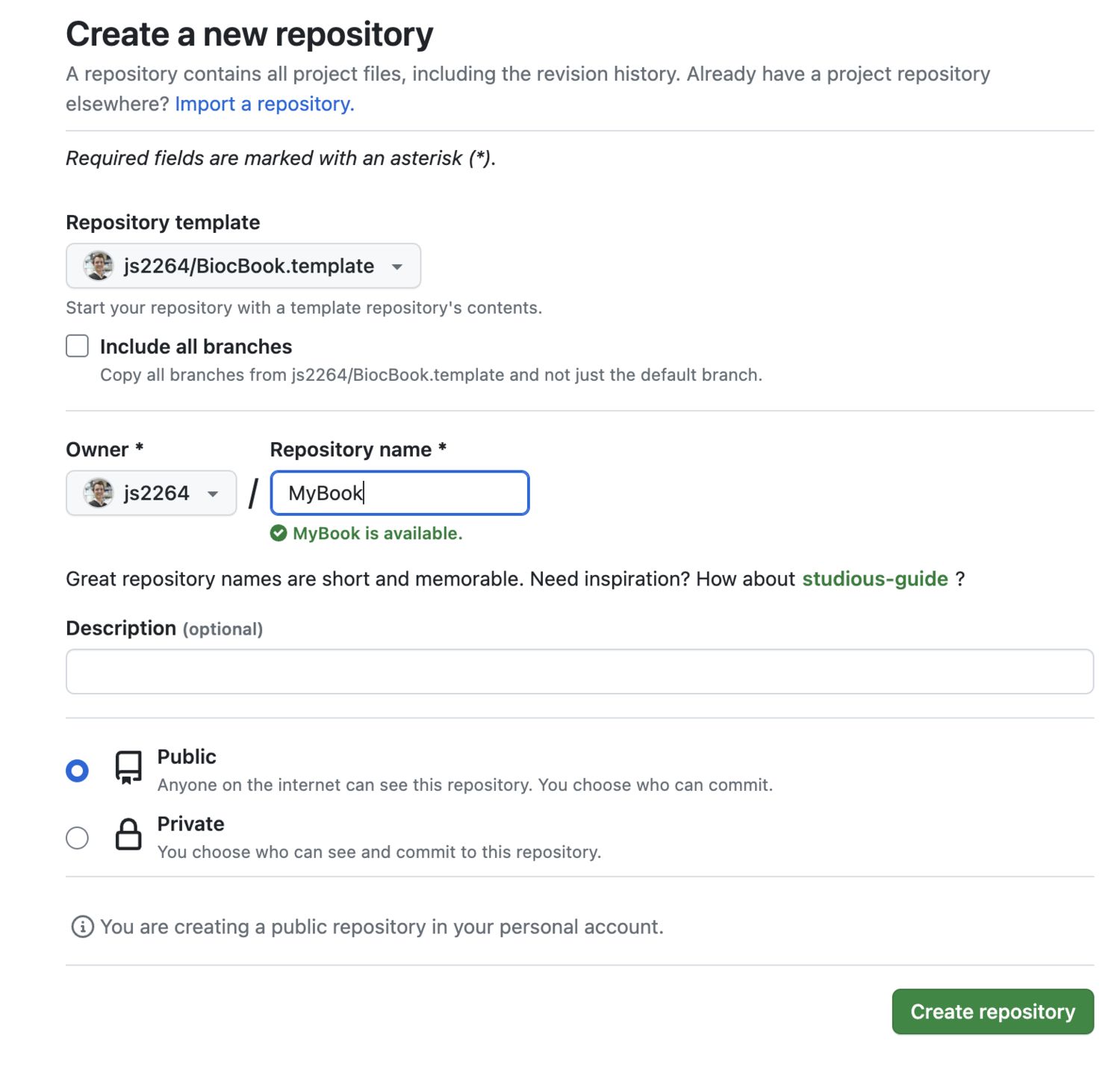Click the Include all branches label
1120x1073 pixels.
tap(196, 346)
